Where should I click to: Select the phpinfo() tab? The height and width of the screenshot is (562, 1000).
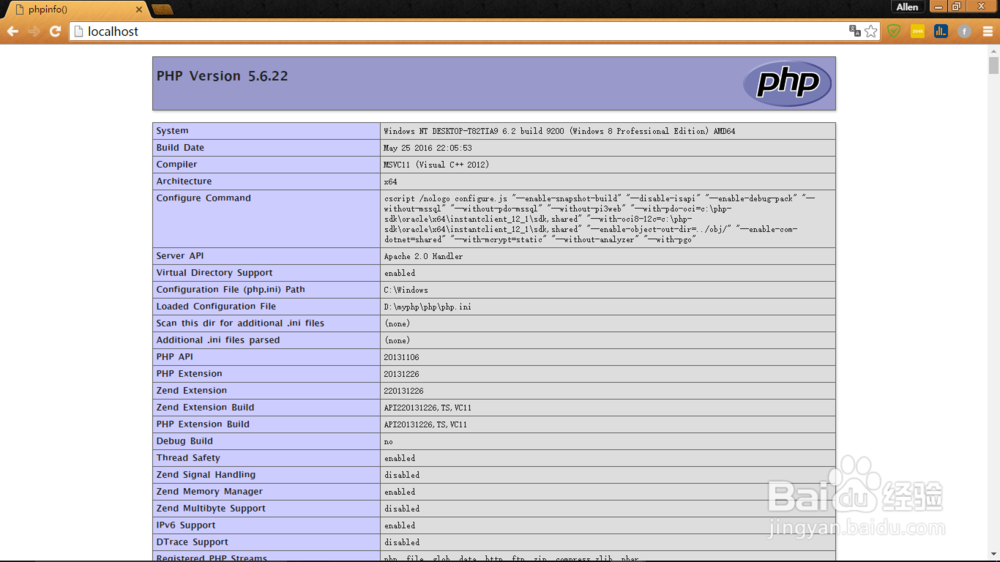point(75,10)
